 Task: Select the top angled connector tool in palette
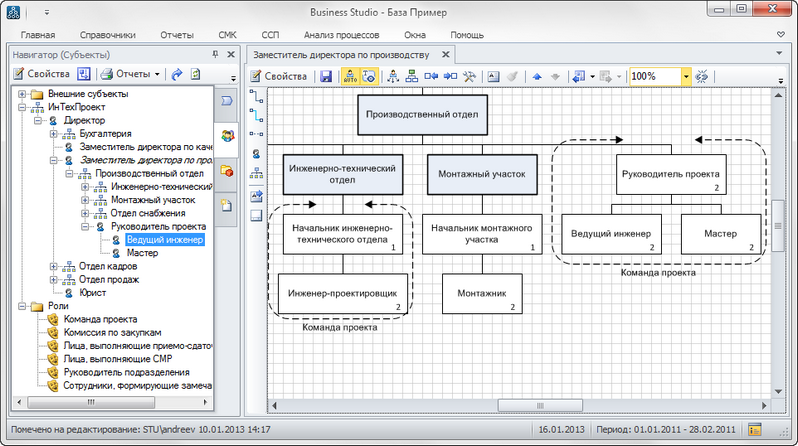coord(256,96)
